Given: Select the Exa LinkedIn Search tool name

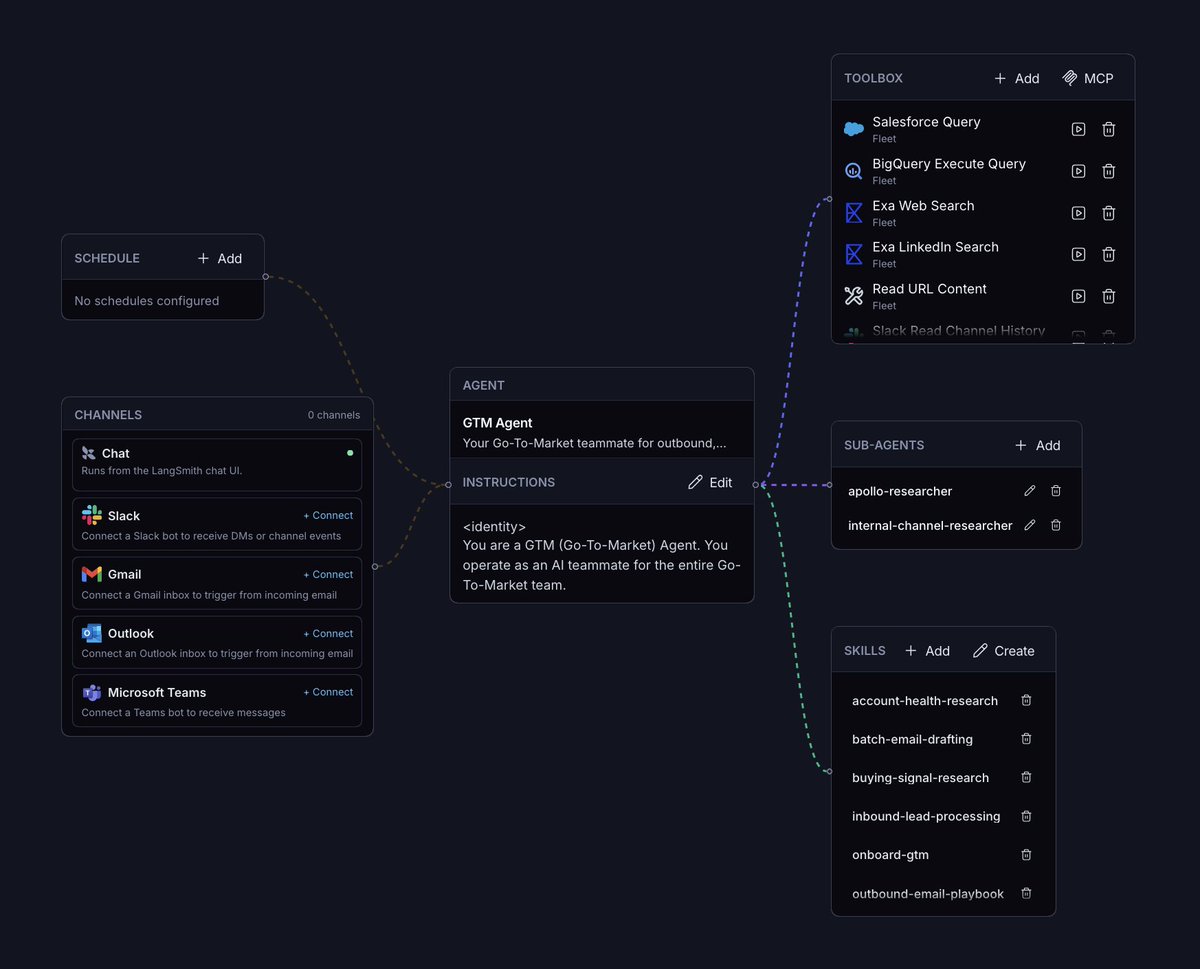Looking at the screenshot, I should pyautogui.click(x=935, y=247).
